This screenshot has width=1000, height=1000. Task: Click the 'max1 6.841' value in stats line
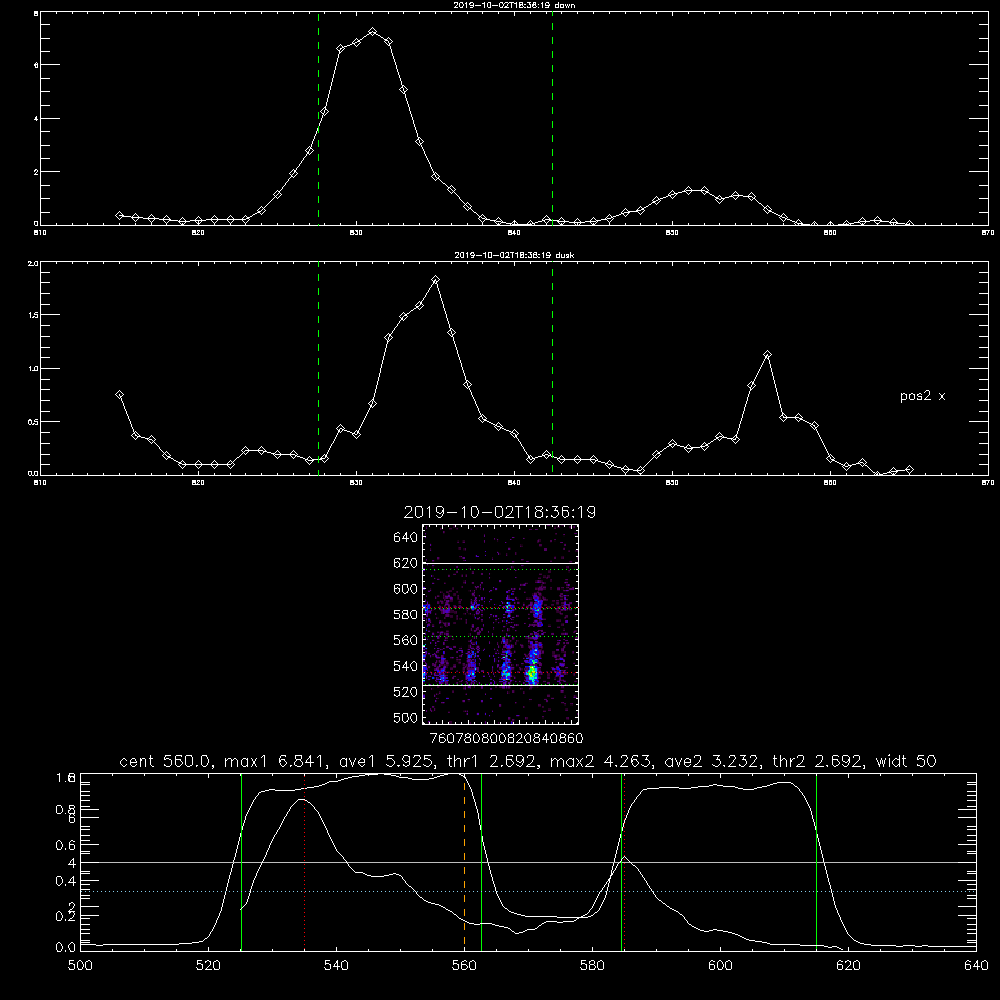pyautogui.click(x=277, y=761)
